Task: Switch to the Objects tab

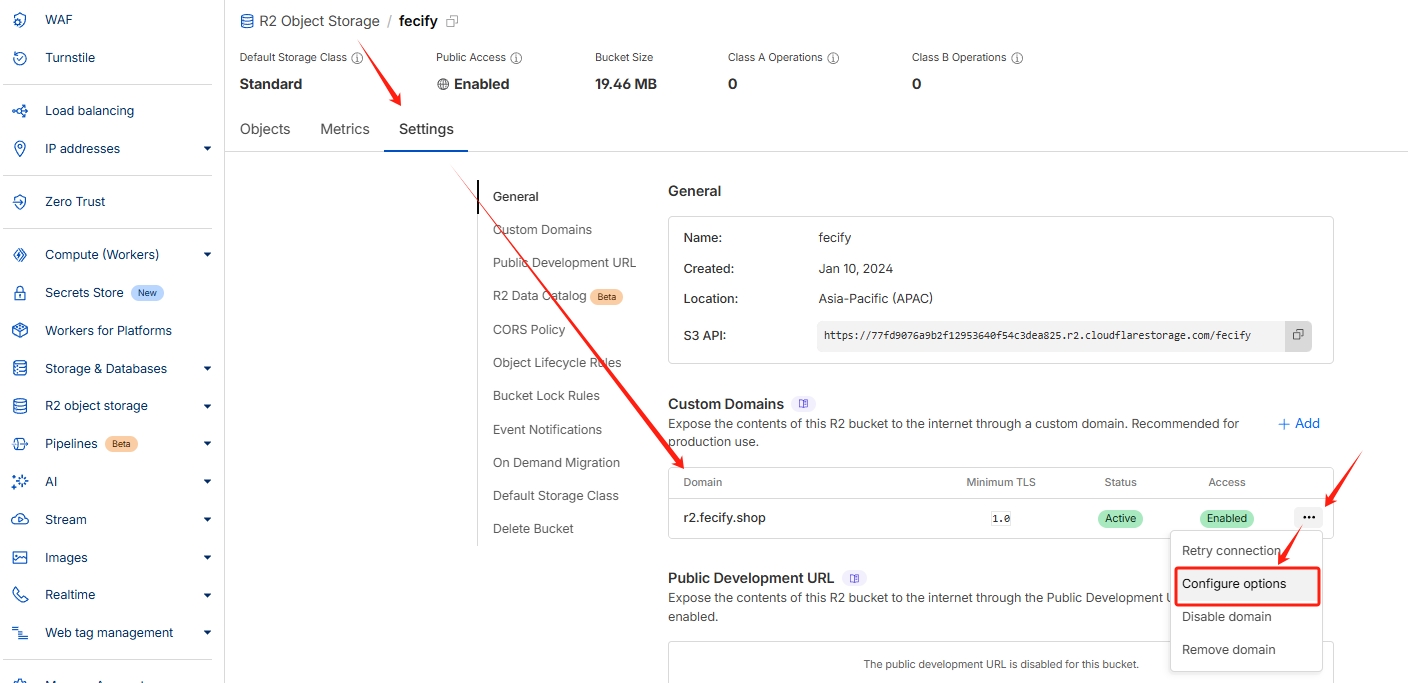Action: coord(265,129)
